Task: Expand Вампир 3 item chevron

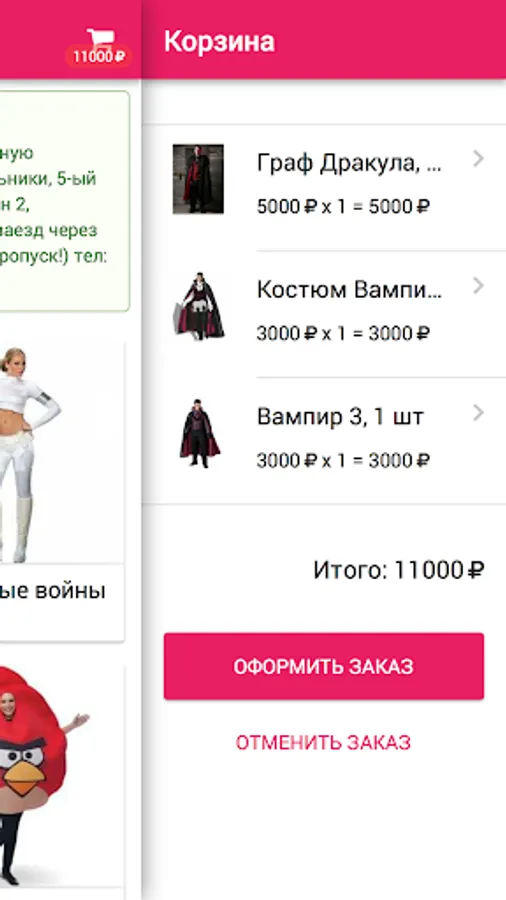Action: (478, 413)
